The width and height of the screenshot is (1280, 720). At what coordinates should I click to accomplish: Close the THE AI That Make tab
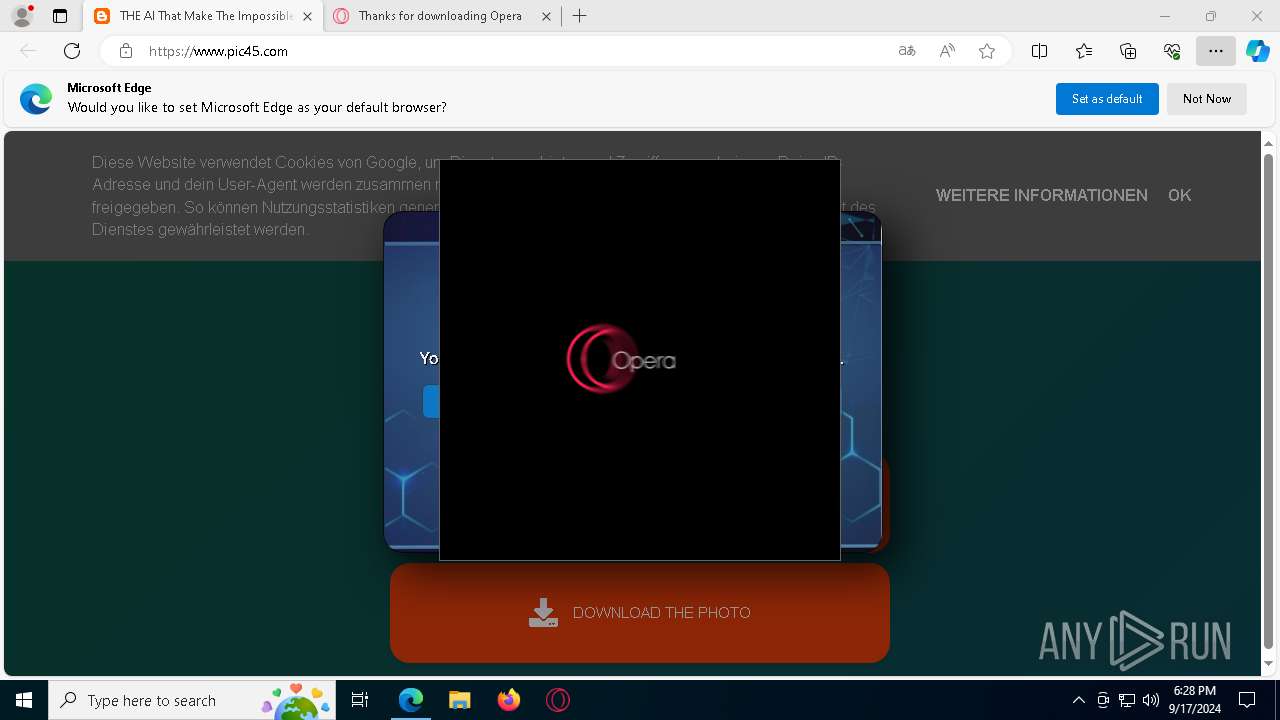[307, 16]
